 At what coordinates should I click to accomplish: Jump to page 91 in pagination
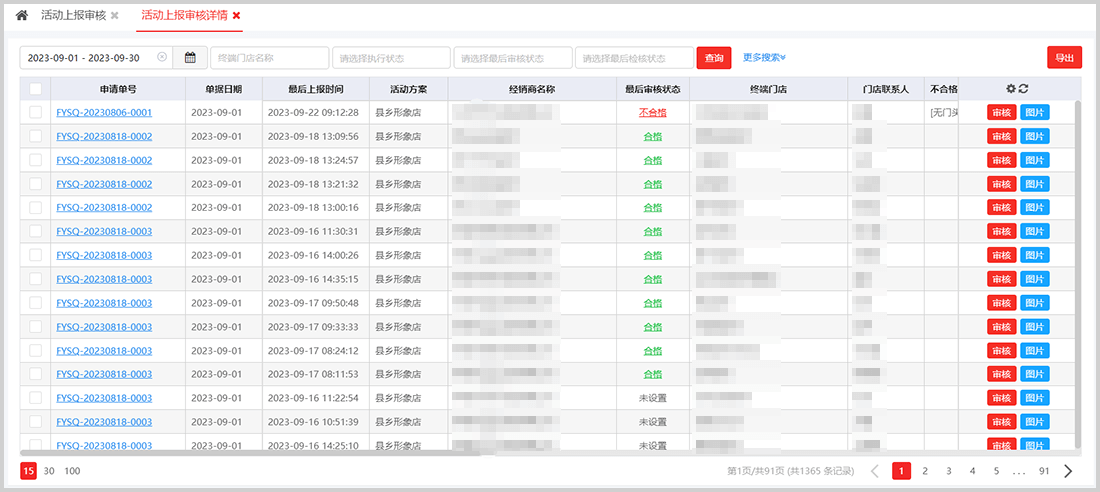(x=1044, y=471)
